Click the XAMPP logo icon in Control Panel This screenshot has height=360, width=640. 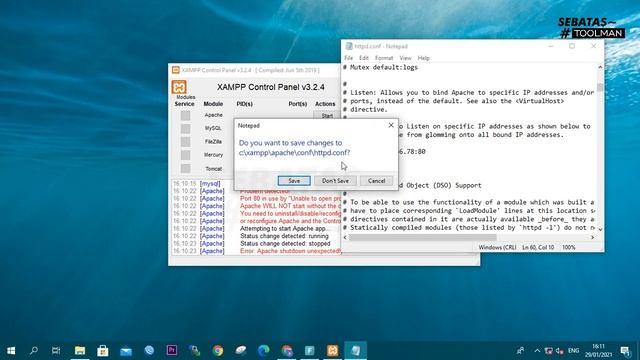coord(179,87)
